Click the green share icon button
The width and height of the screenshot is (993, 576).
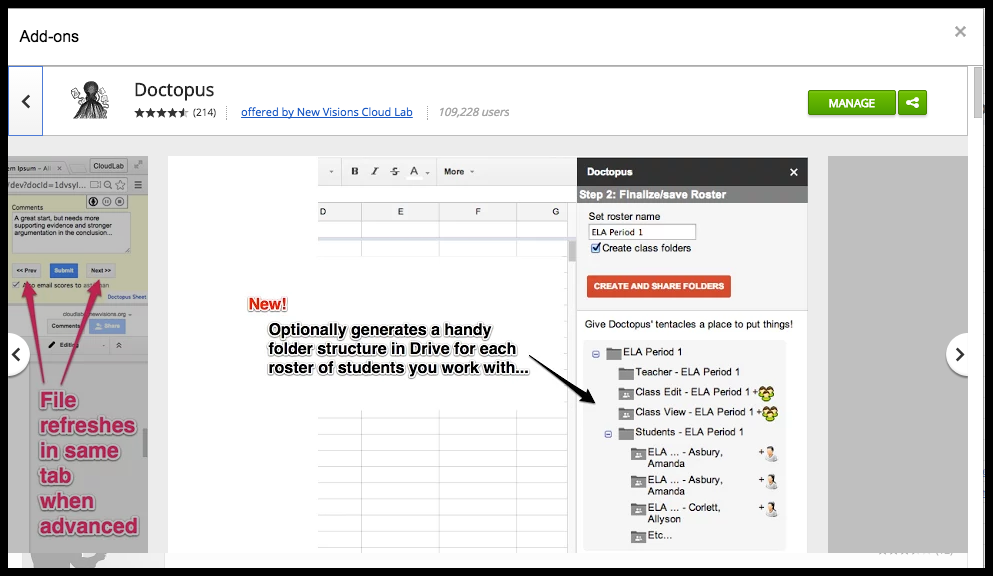(912, 103)
